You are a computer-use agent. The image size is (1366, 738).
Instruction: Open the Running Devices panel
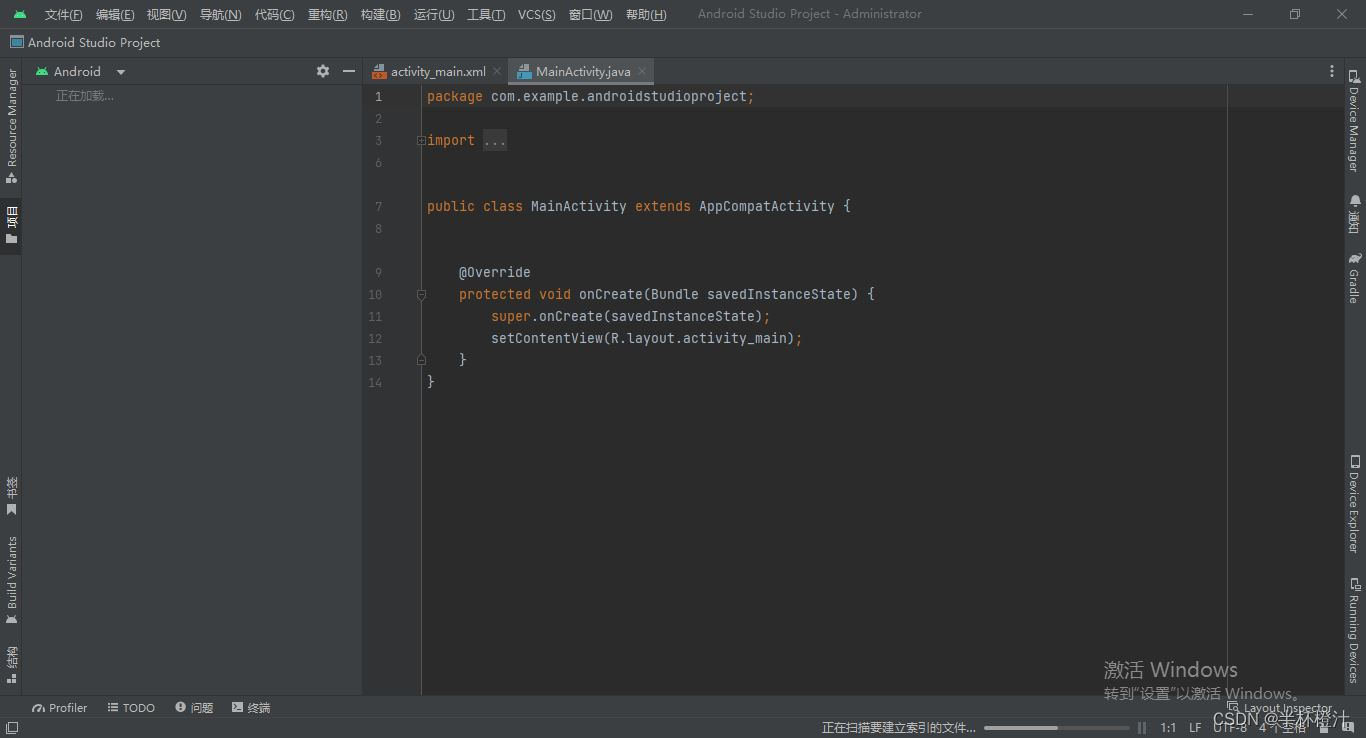click(x=1354, y=630)
